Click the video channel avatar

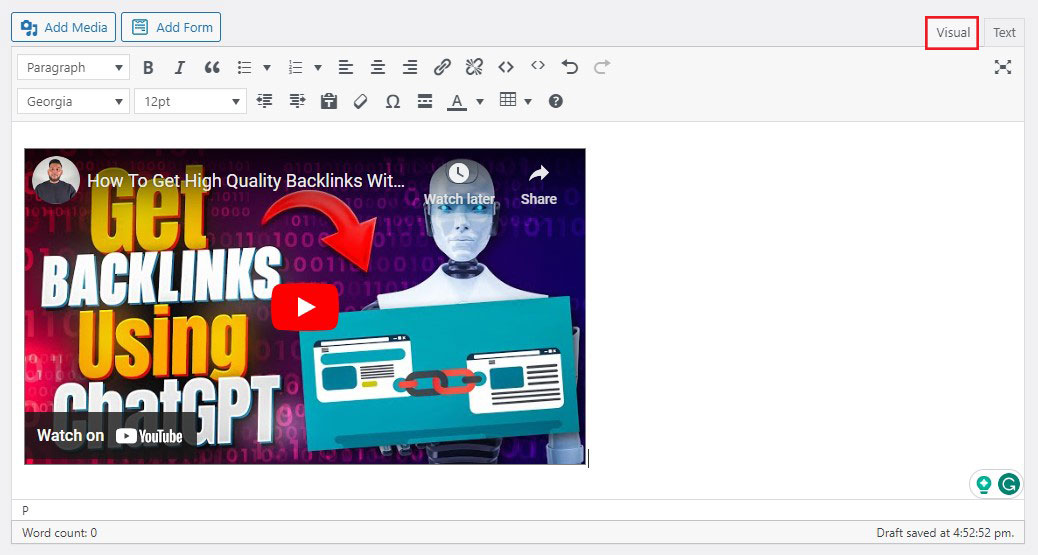[56, 179]
